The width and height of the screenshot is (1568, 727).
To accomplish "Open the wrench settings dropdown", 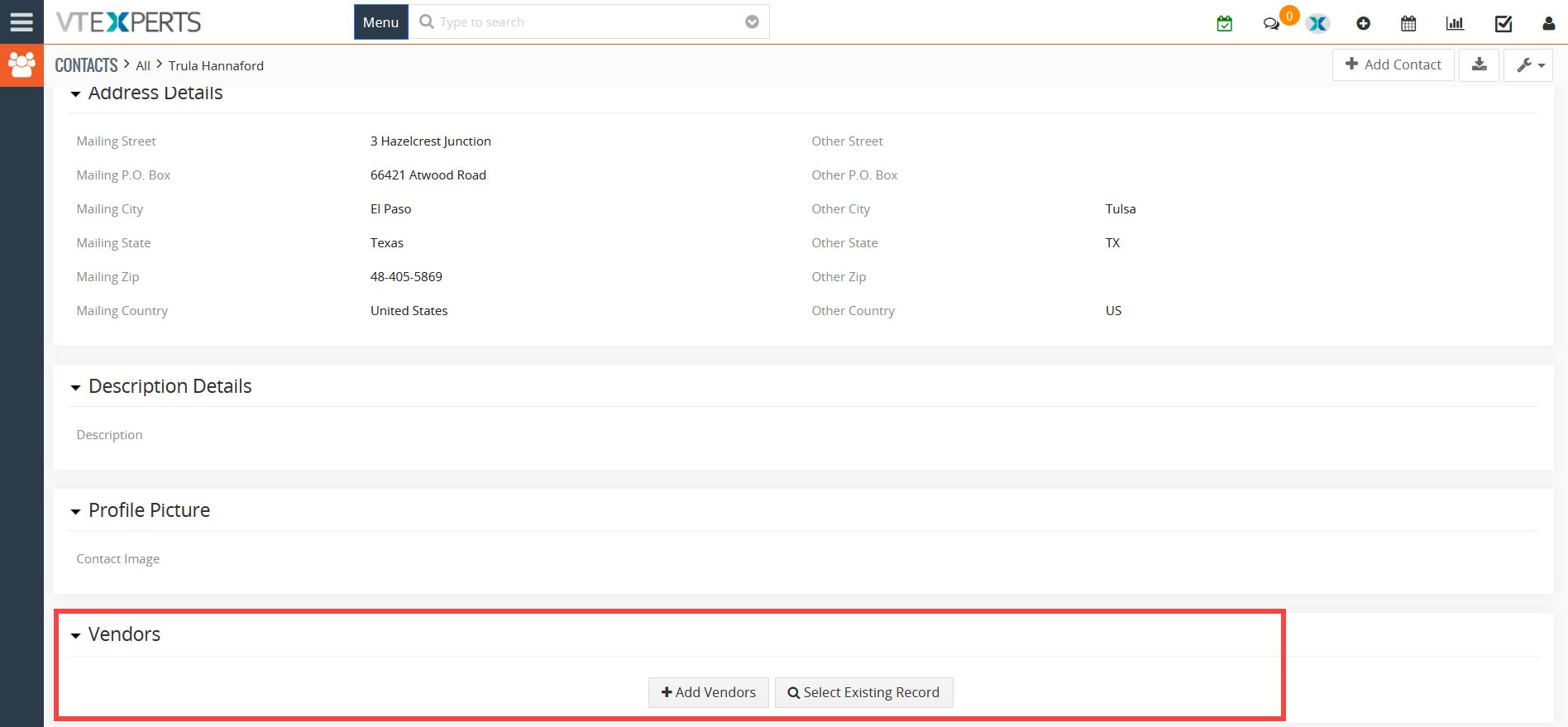I will click(1529, 65).
